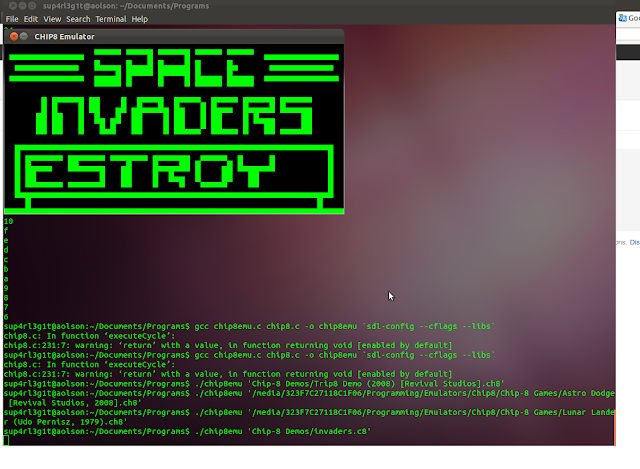Click the Trip8 Demo run command line
The width and height of the screenshot is (640, 469).
(254, 384)
